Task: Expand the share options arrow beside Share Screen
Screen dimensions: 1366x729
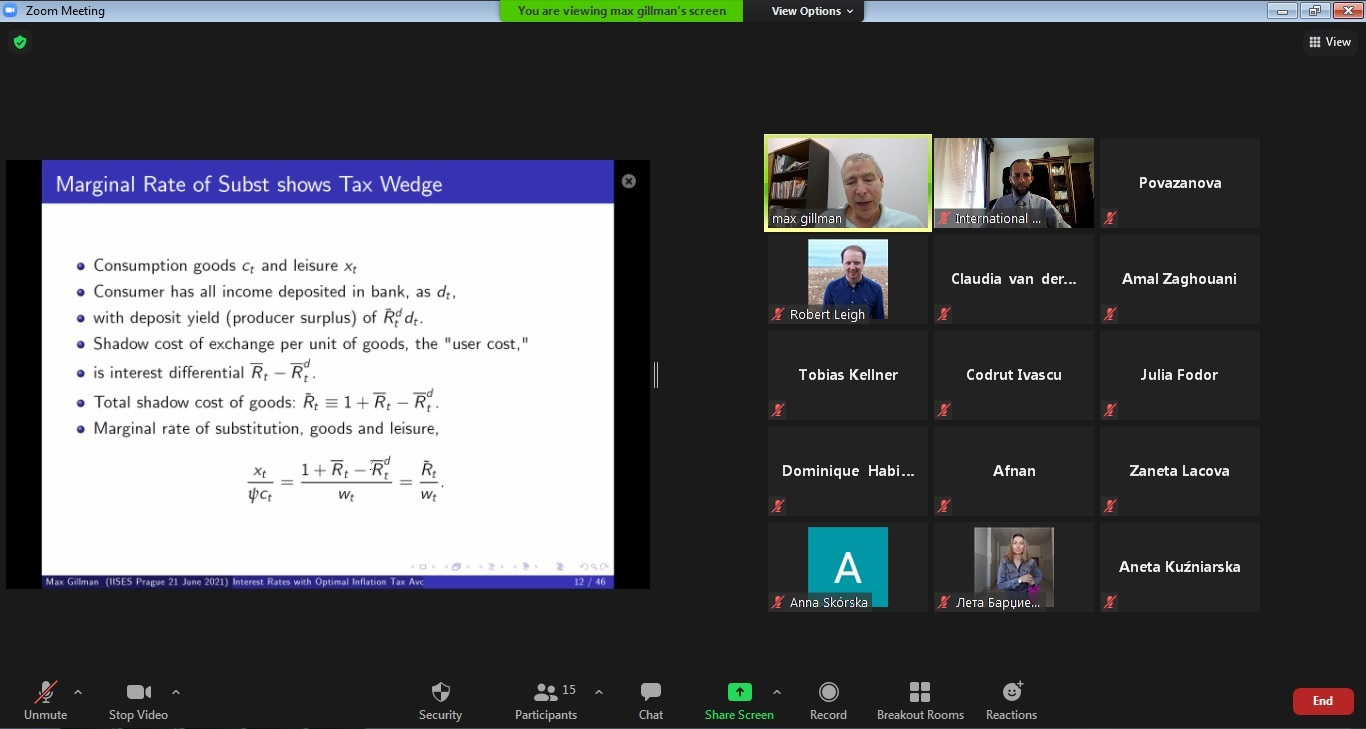Action: 777,692
